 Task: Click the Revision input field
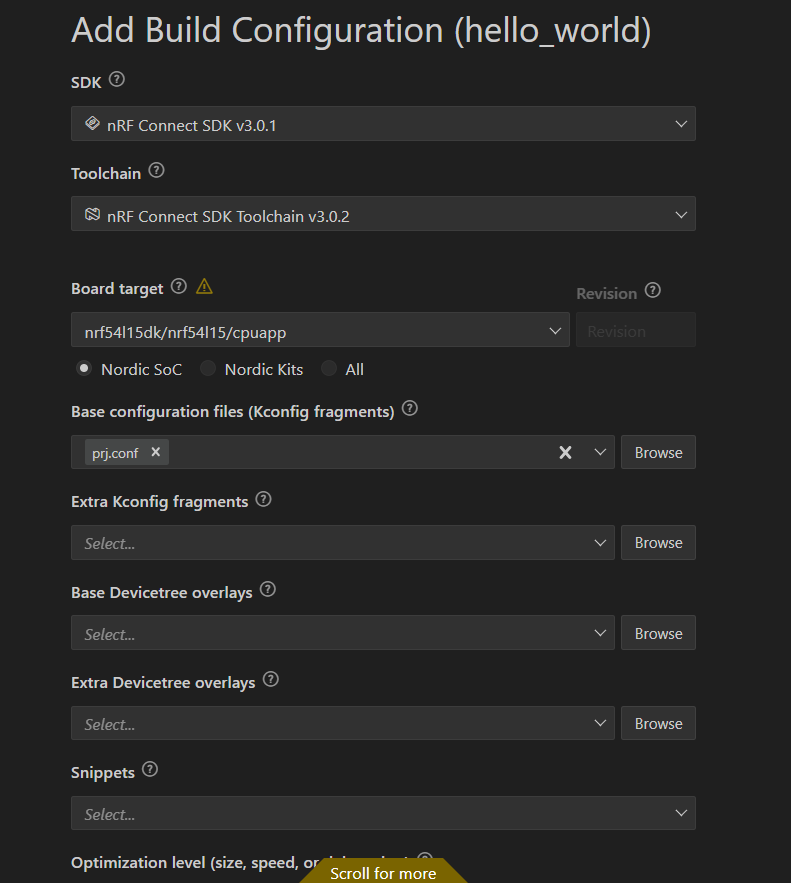[636, 329]
